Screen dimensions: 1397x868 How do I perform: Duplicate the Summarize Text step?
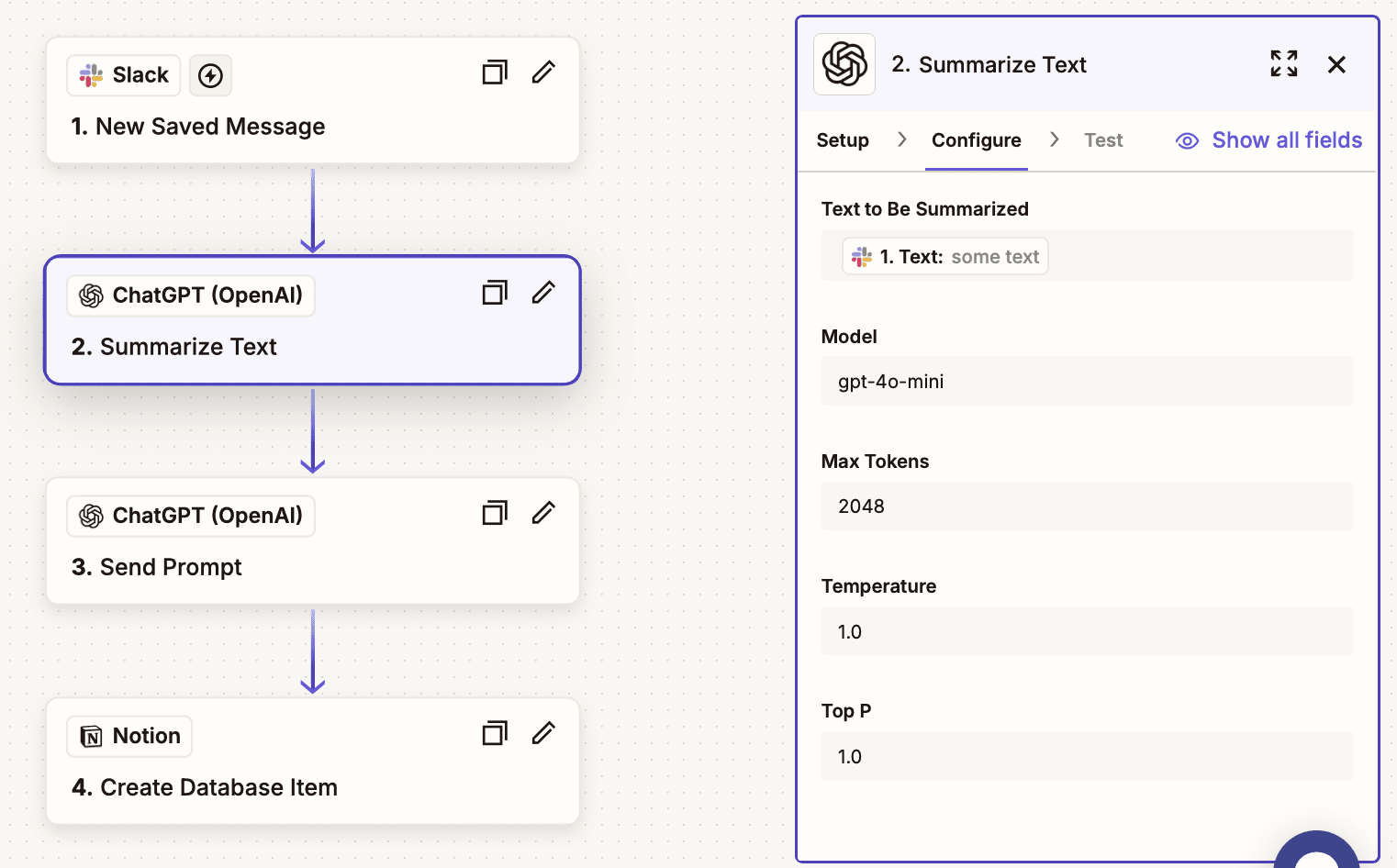click(x=495, y=293)
